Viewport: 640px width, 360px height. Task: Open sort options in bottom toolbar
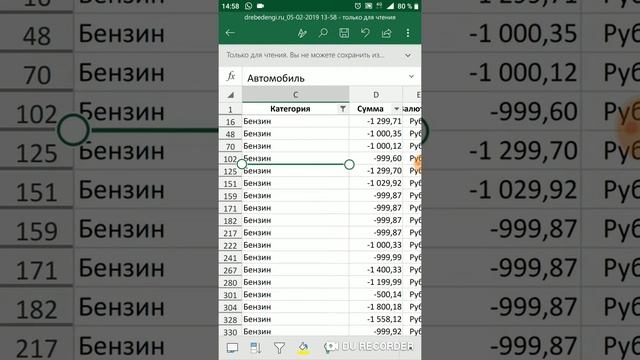click(x=256, y=348)
